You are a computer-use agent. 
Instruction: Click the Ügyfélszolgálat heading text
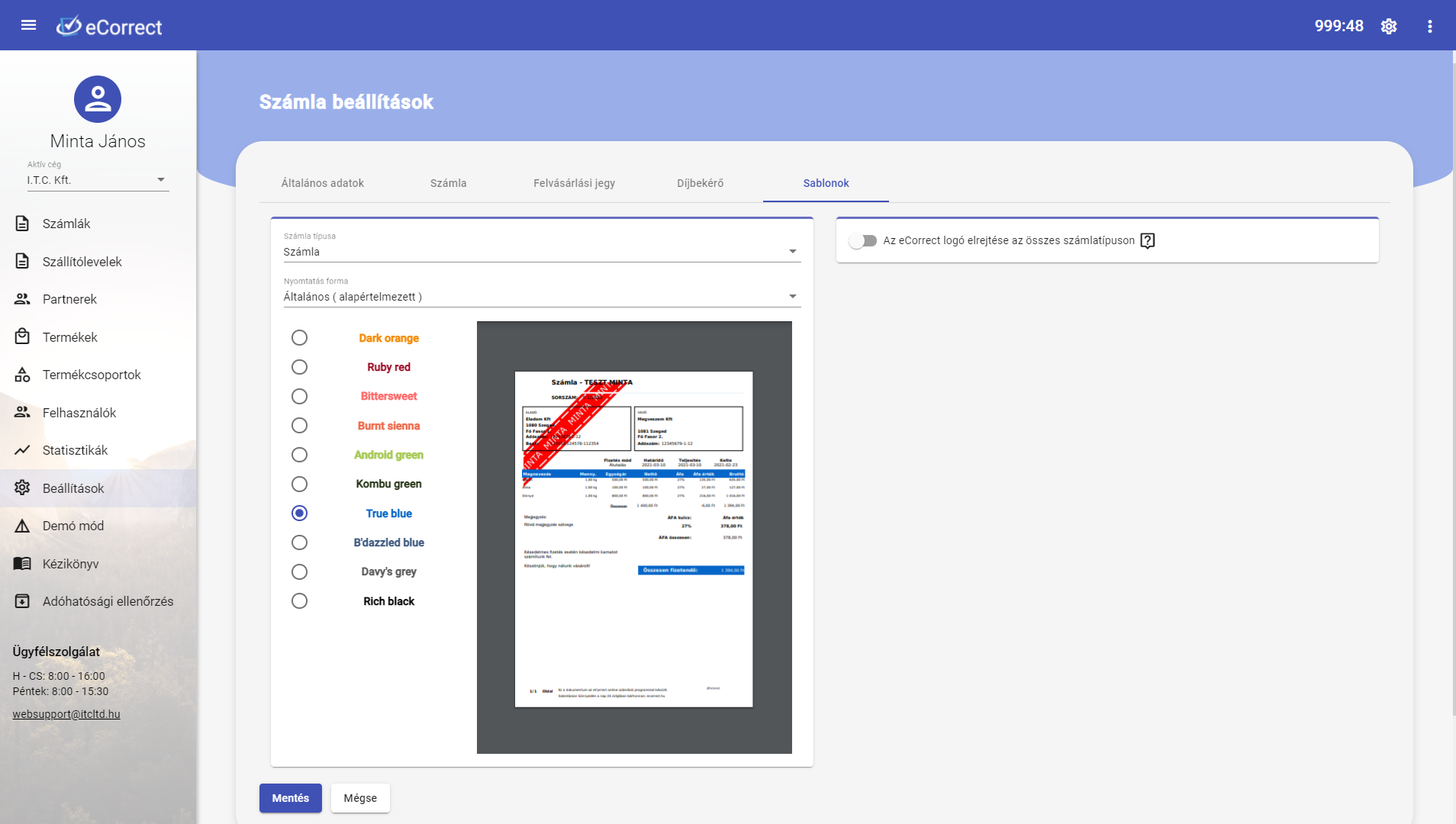pyautogui.click(x=56, y=652)
